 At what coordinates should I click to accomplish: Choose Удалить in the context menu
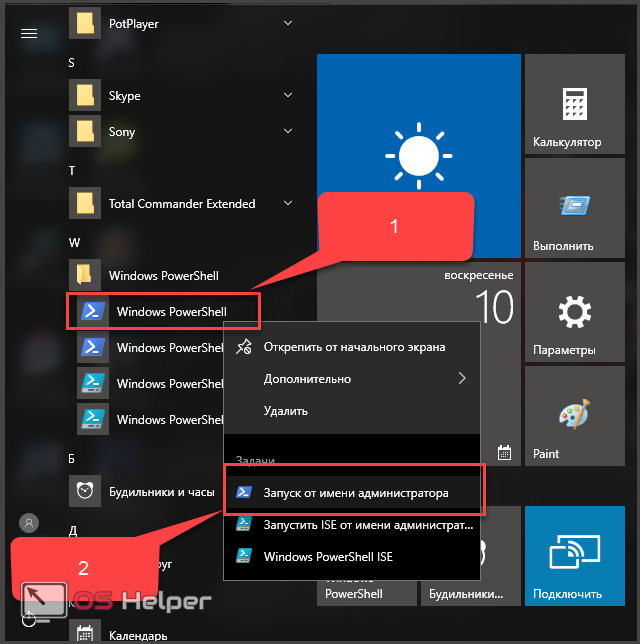click(352, 411)
